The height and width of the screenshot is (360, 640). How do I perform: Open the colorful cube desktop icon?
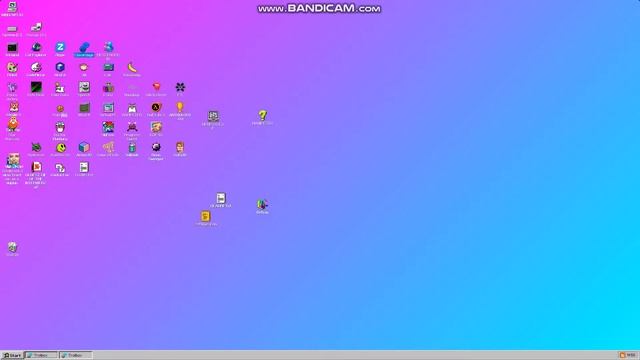click(84, 147)
